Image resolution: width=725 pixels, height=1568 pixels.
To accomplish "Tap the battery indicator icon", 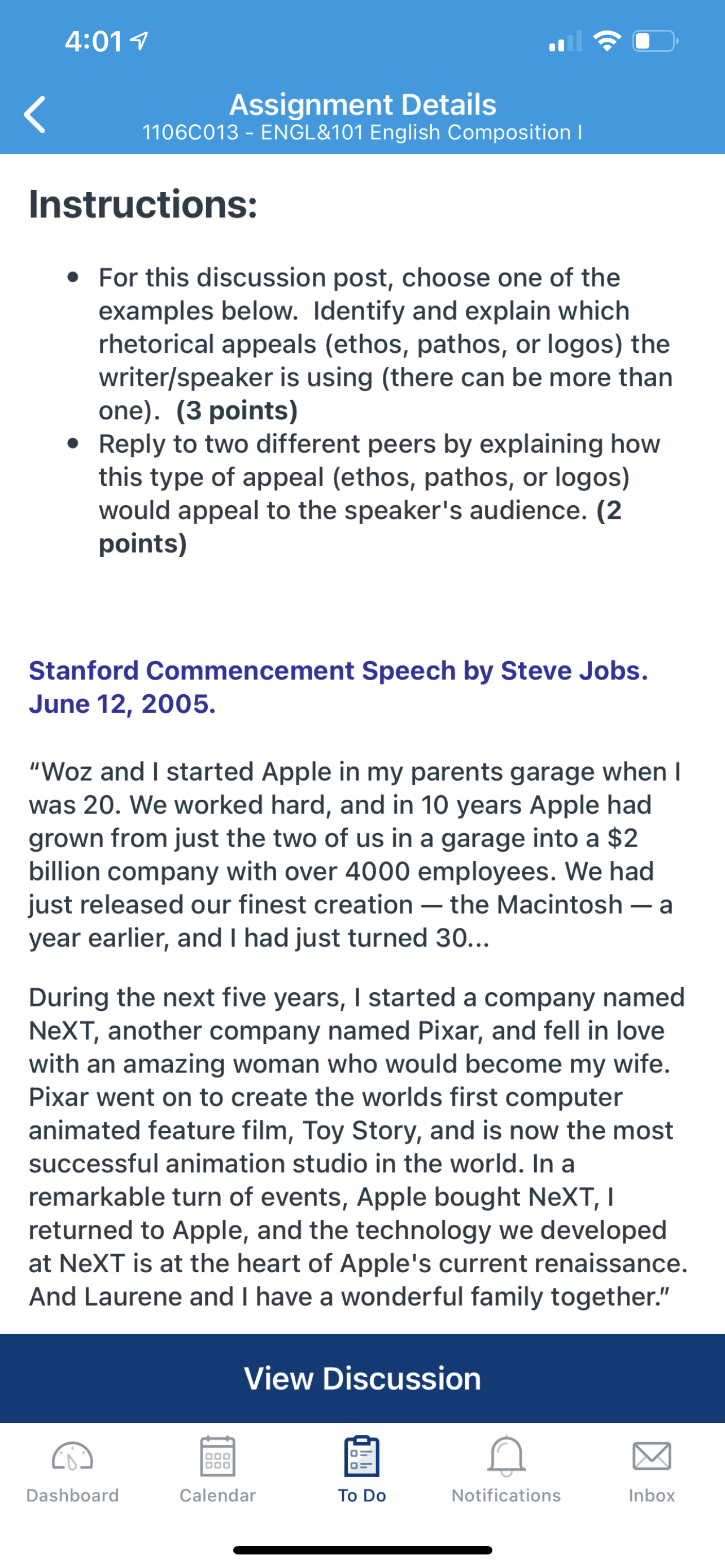I will [655, 41].
